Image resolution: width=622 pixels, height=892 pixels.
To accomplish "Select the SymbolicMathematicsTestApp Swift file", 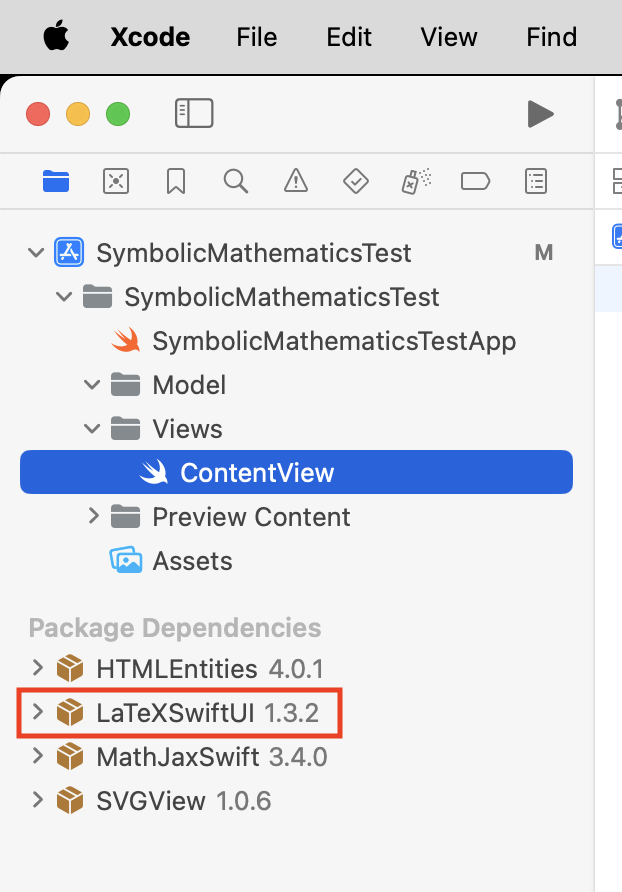I will tap(333, 341).
